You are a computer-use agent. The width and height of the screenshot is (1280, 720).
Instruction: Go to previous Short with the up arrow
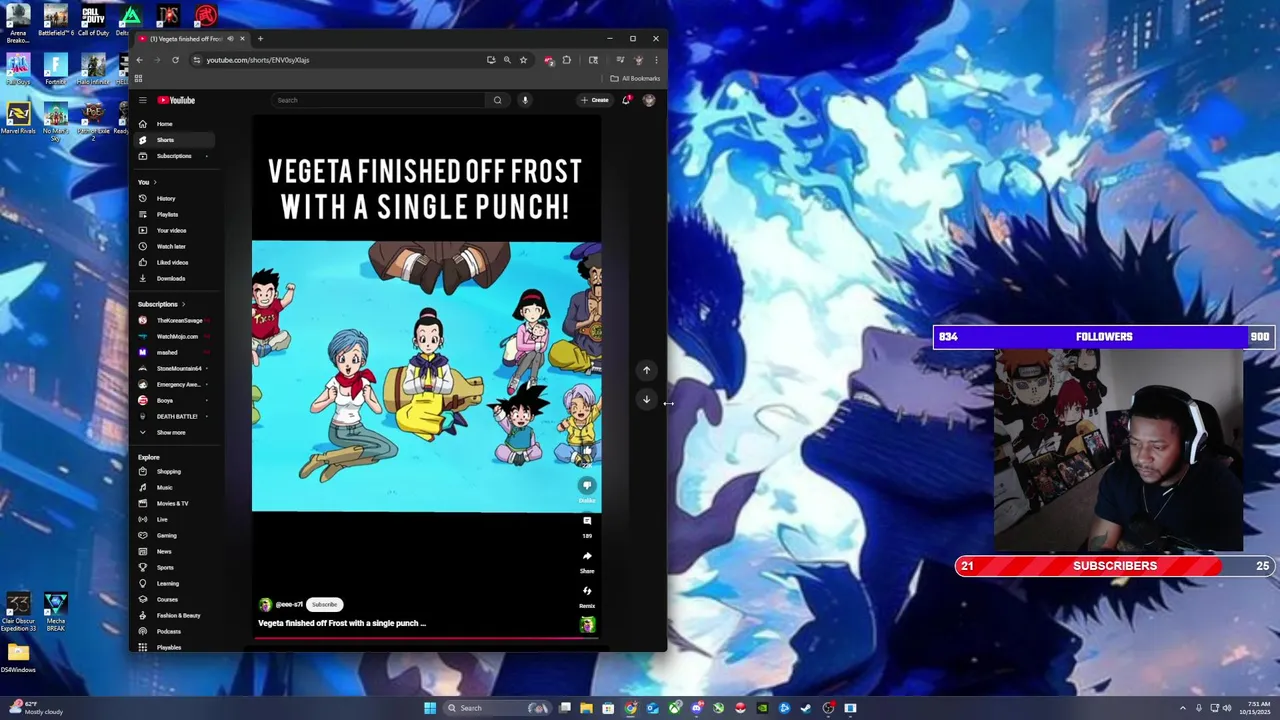(646, 370)
